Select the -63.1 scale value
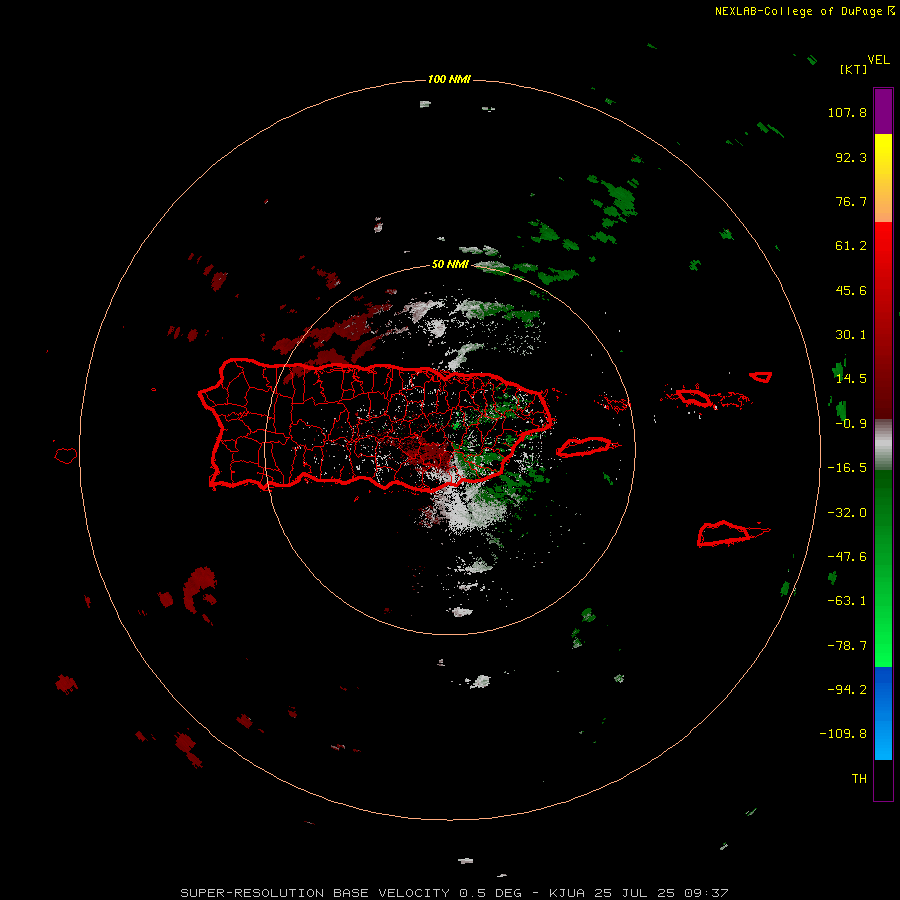This screenshot has height=900, width=900. point(847,601)
